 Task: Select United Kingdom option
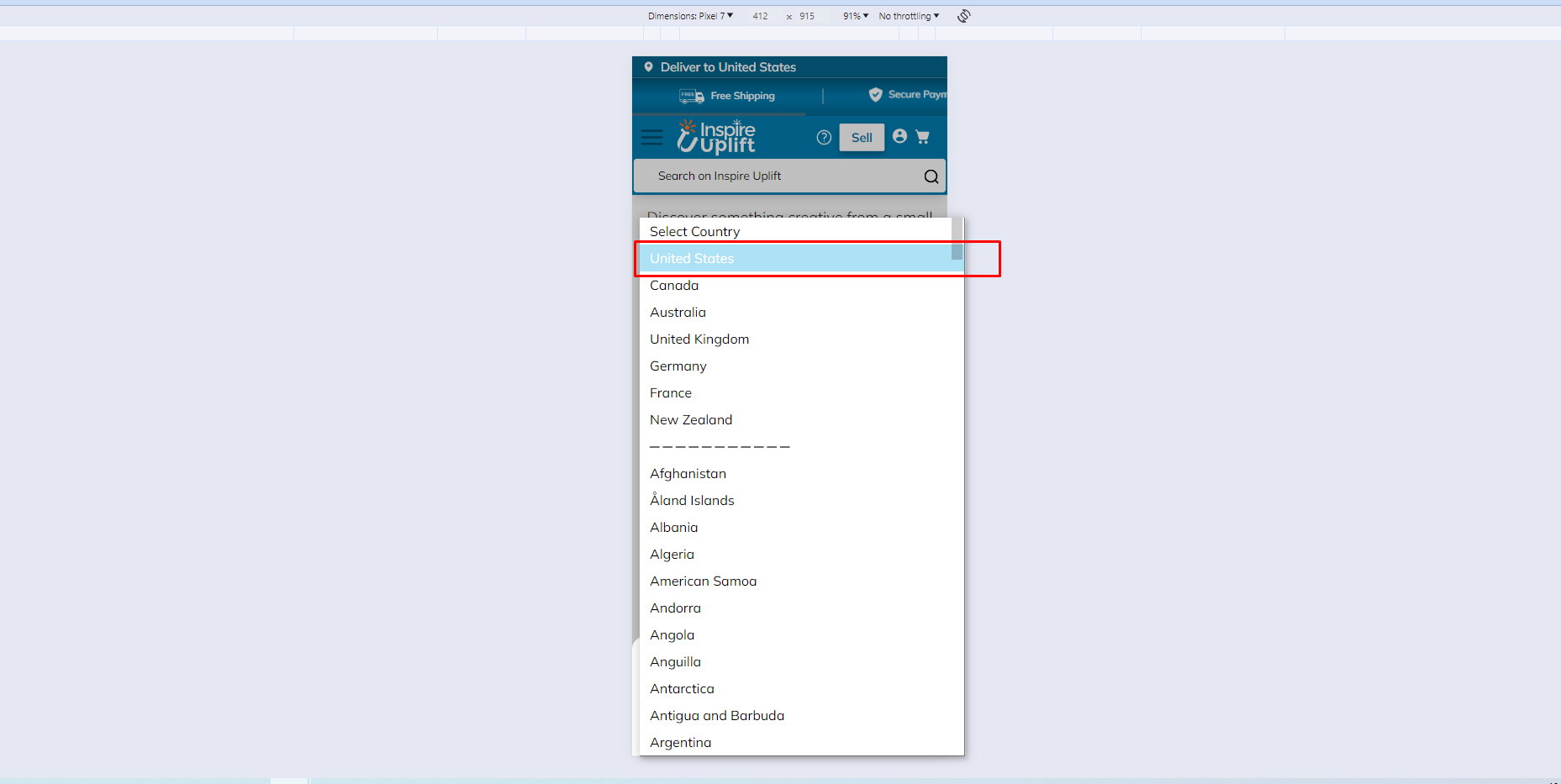699,339
